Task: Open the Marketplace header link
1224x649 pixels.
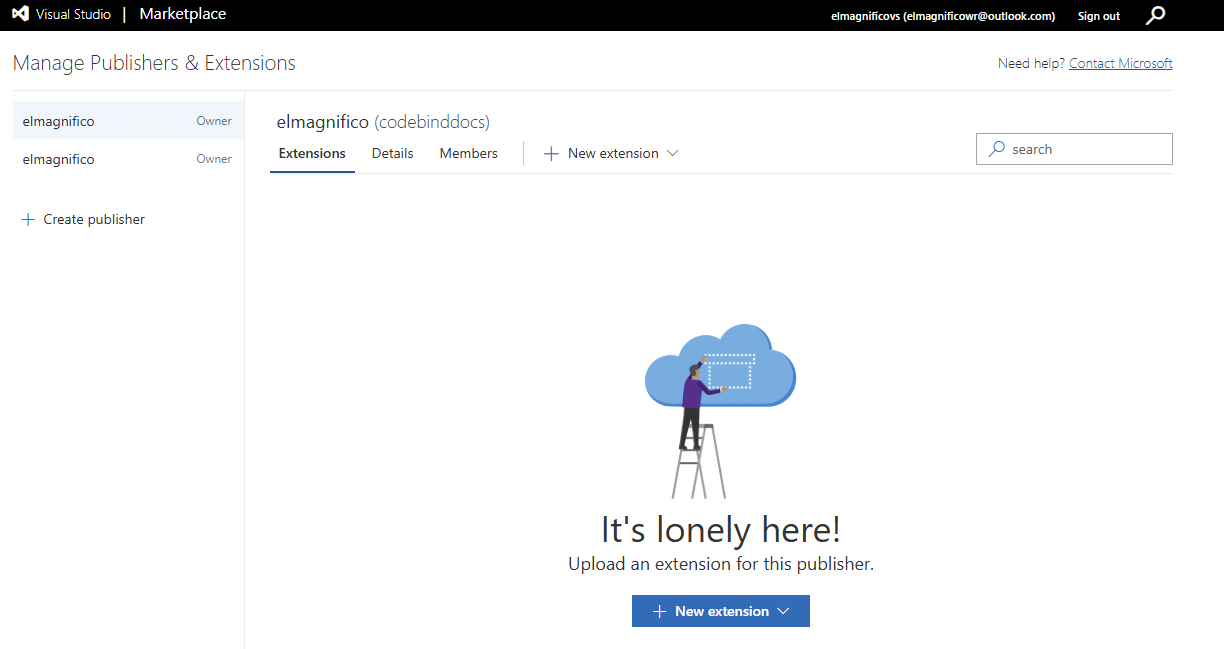Action: tap(183, 14)
